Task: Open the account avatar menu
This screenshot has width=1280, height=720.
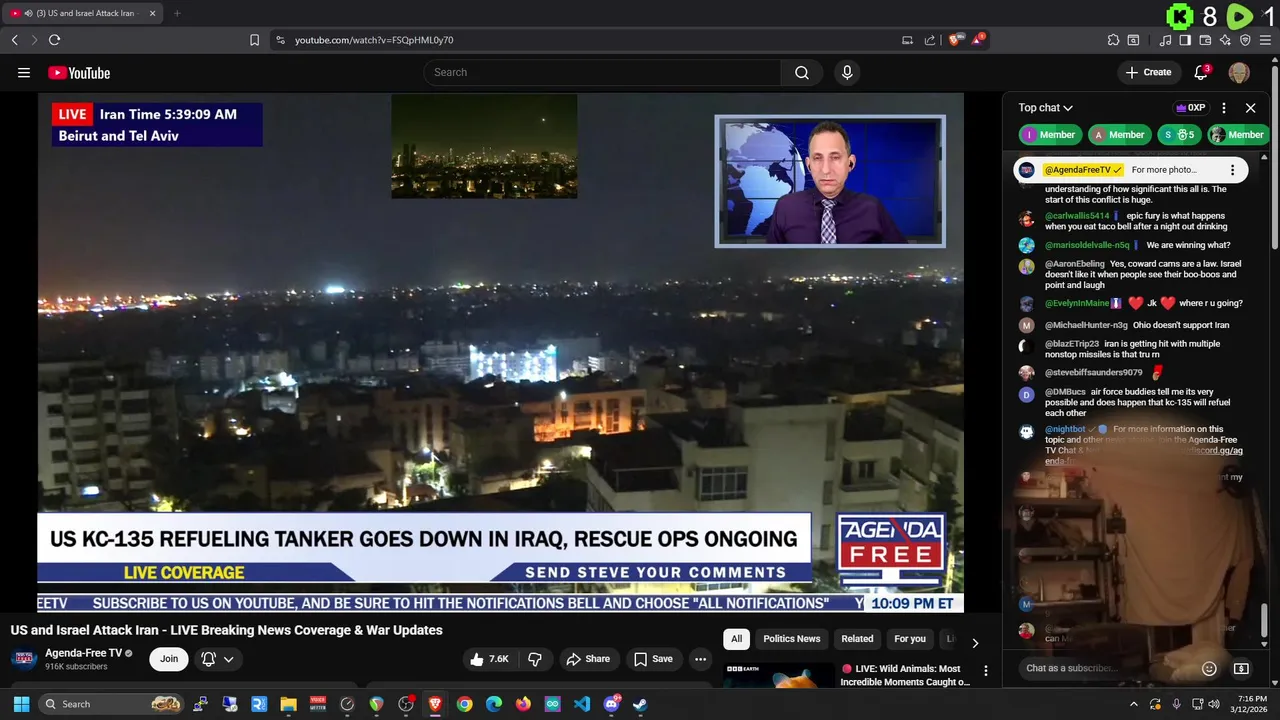Action: pyautogui.click(x=1239, y=72)
